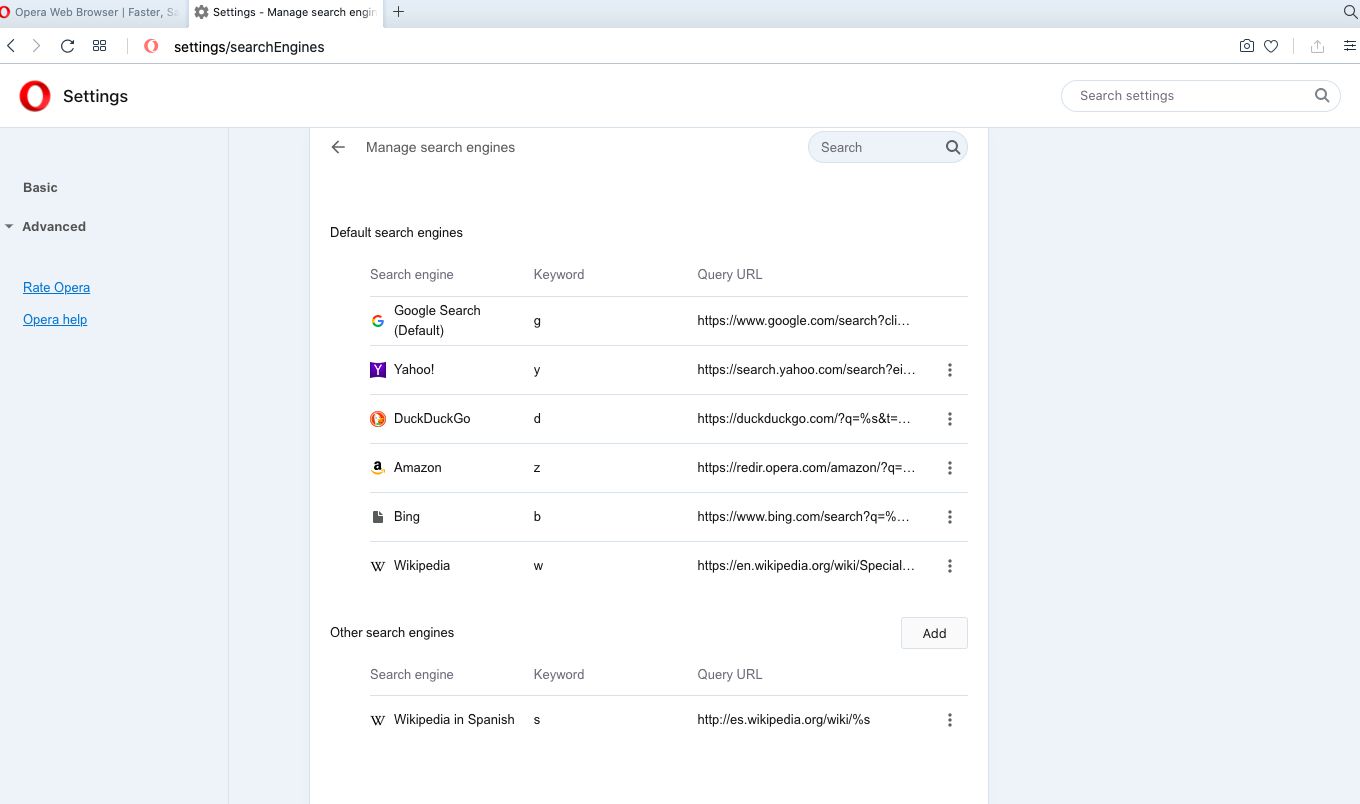Click the tab search magnifier icon
Screen dimensions: 1360x804
[x=1350, y=12]
